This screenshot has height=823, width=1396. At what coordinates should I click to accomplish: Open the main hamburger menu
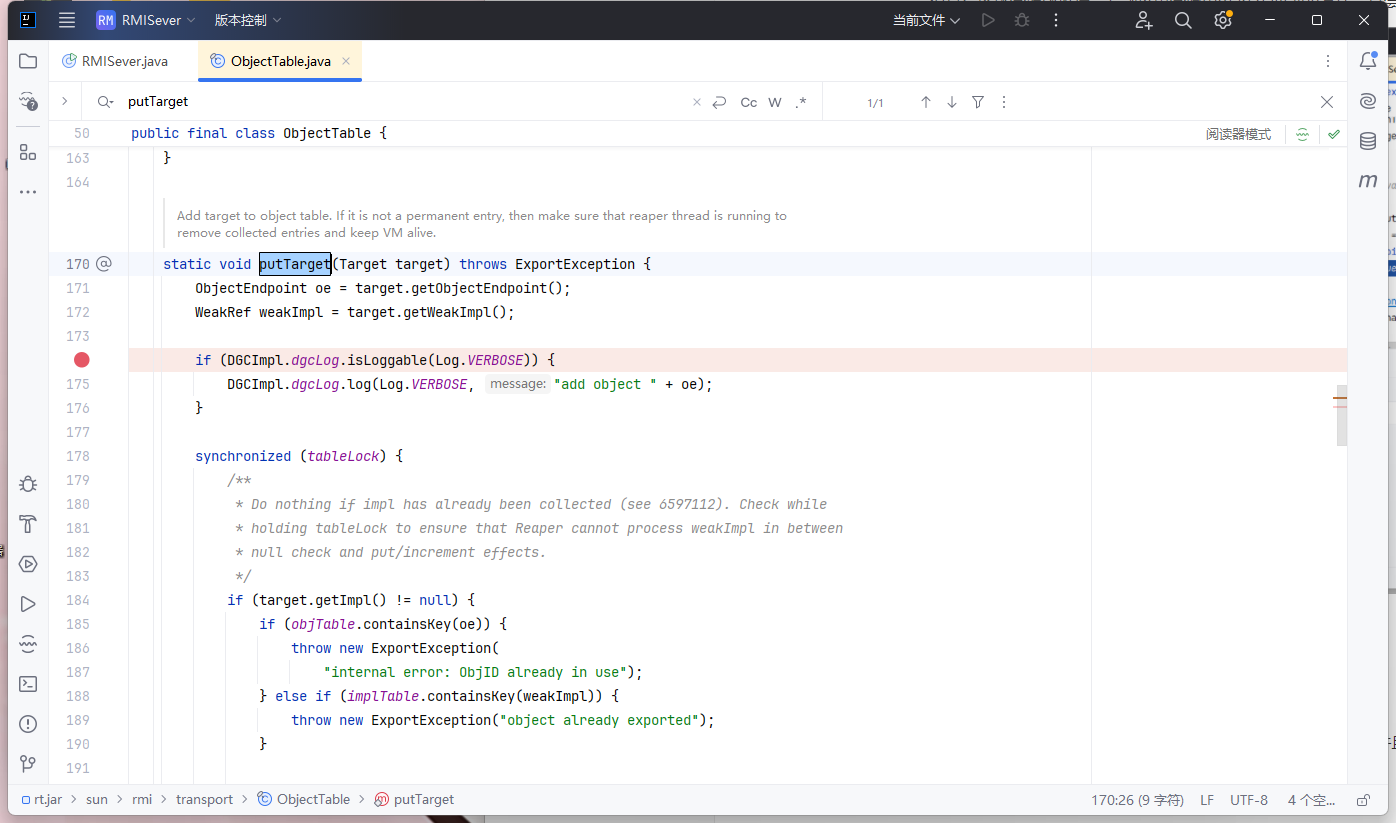67,20
